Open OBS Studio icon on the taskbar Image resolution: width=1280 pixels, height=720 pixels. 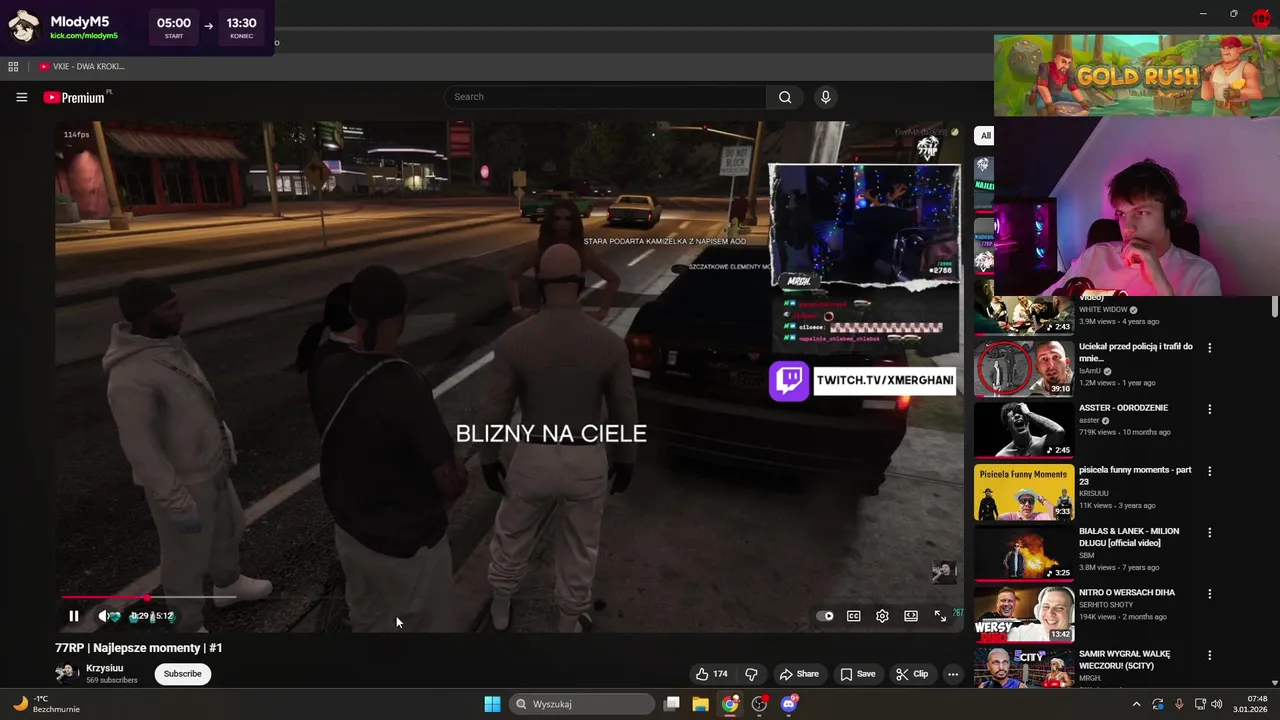[x=759, y=704]
